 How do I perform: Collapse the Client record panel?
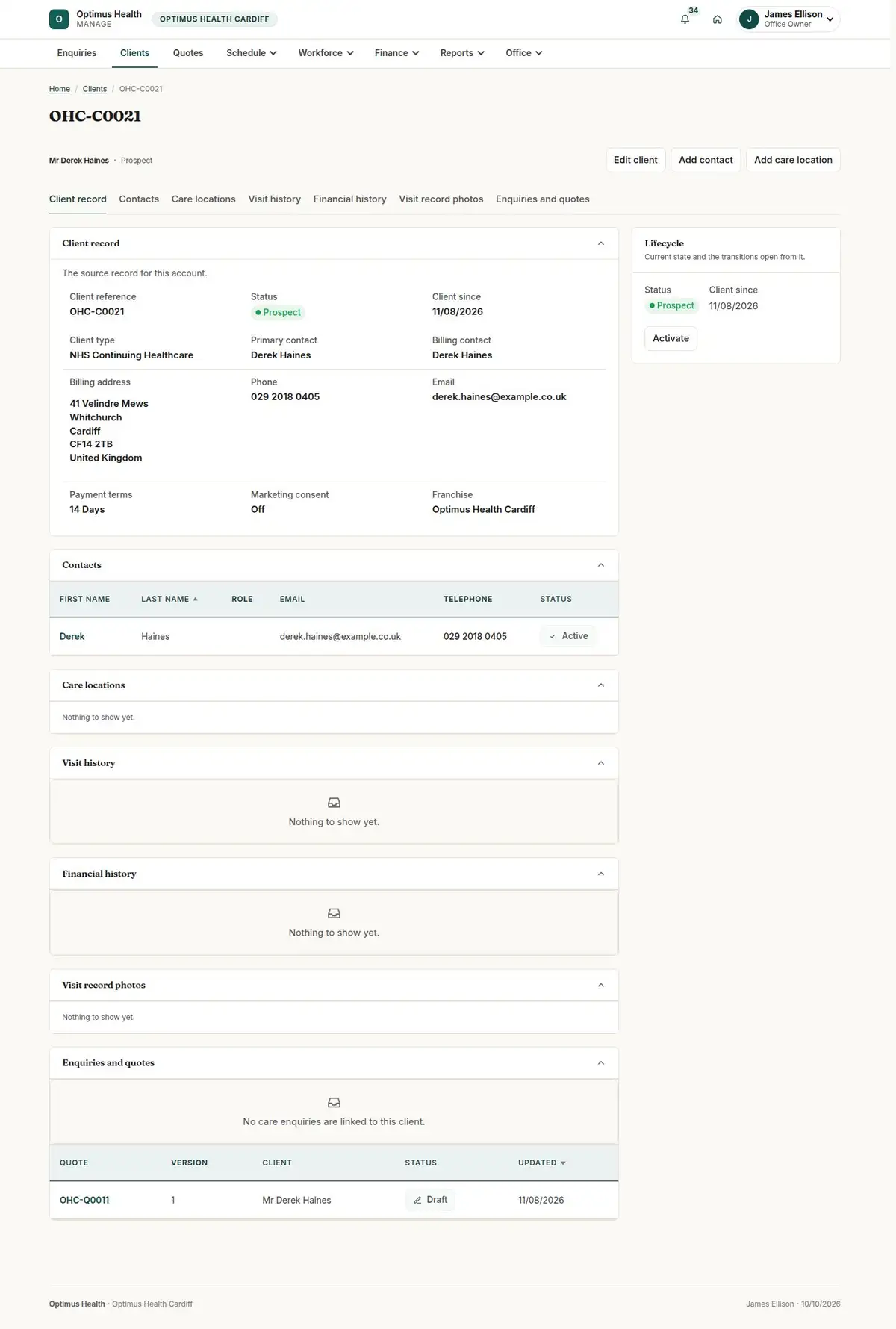[x=601, y=243]
